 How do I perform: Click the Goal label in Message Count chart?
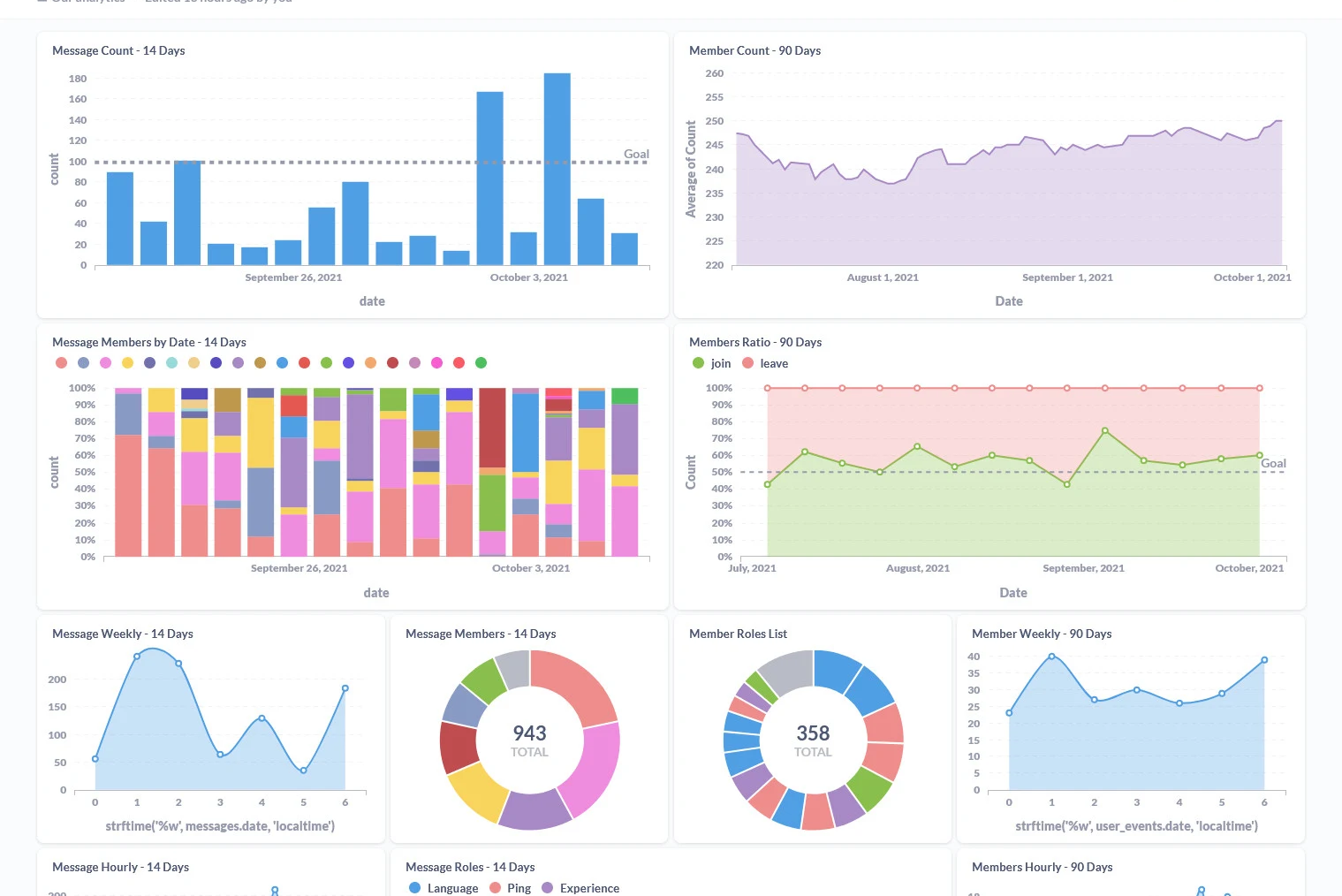click(x=636, y=154)
